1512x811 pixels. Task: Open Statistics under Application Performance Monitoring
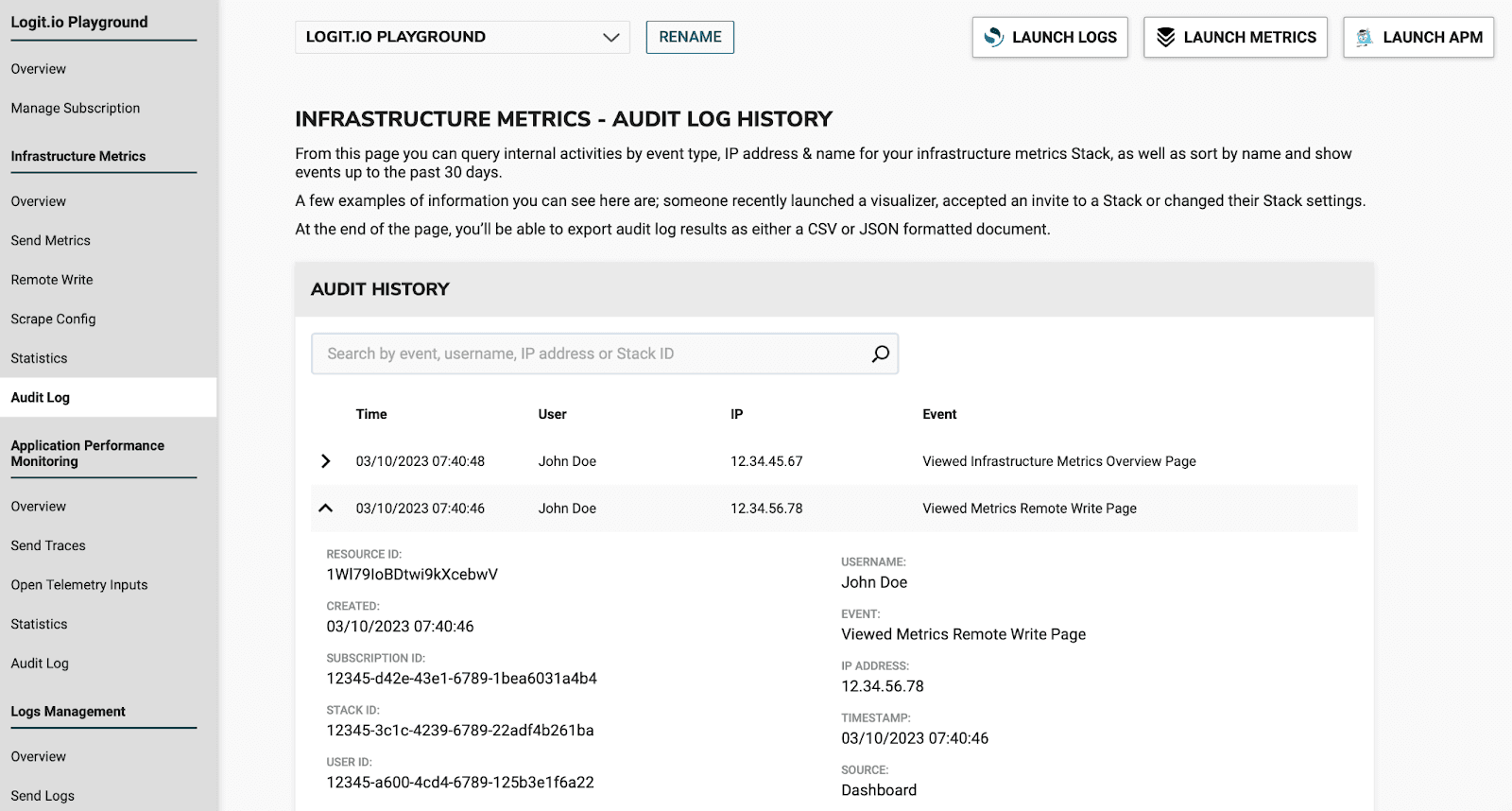pyautogui.click(x=40, y=624)
